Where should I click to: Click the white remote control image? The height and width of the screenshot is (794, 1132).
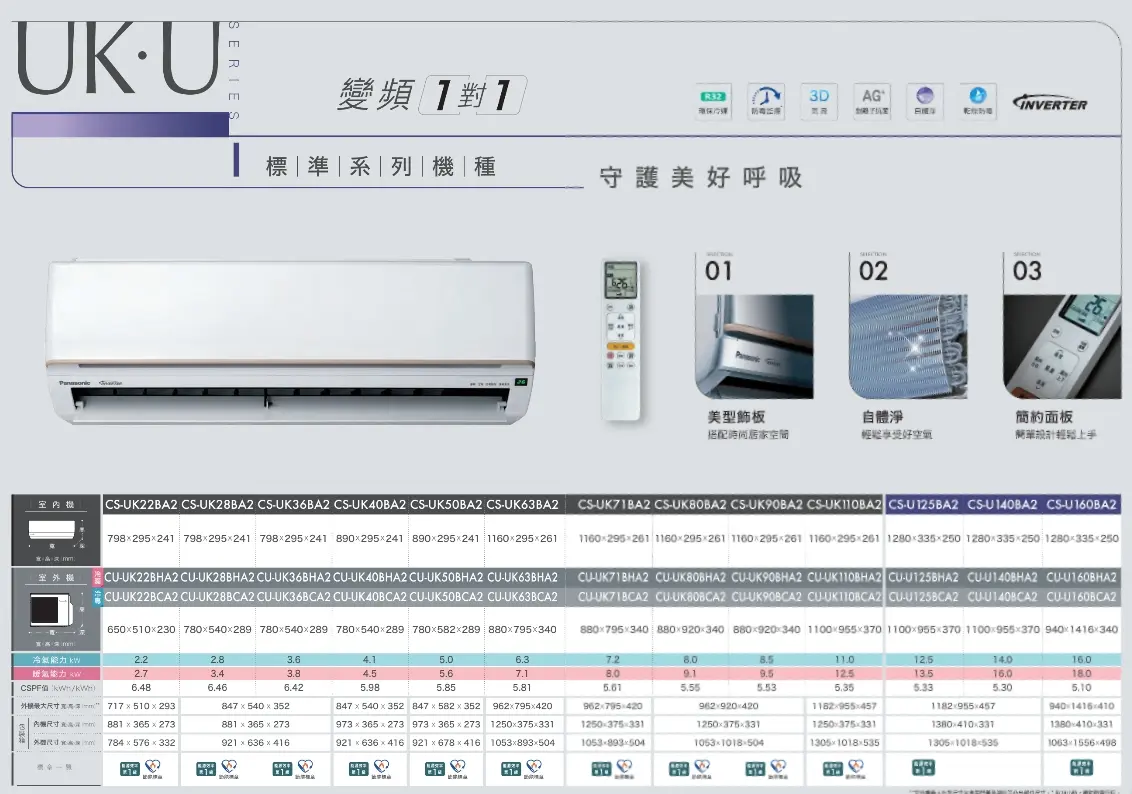(x=619, y=339)
